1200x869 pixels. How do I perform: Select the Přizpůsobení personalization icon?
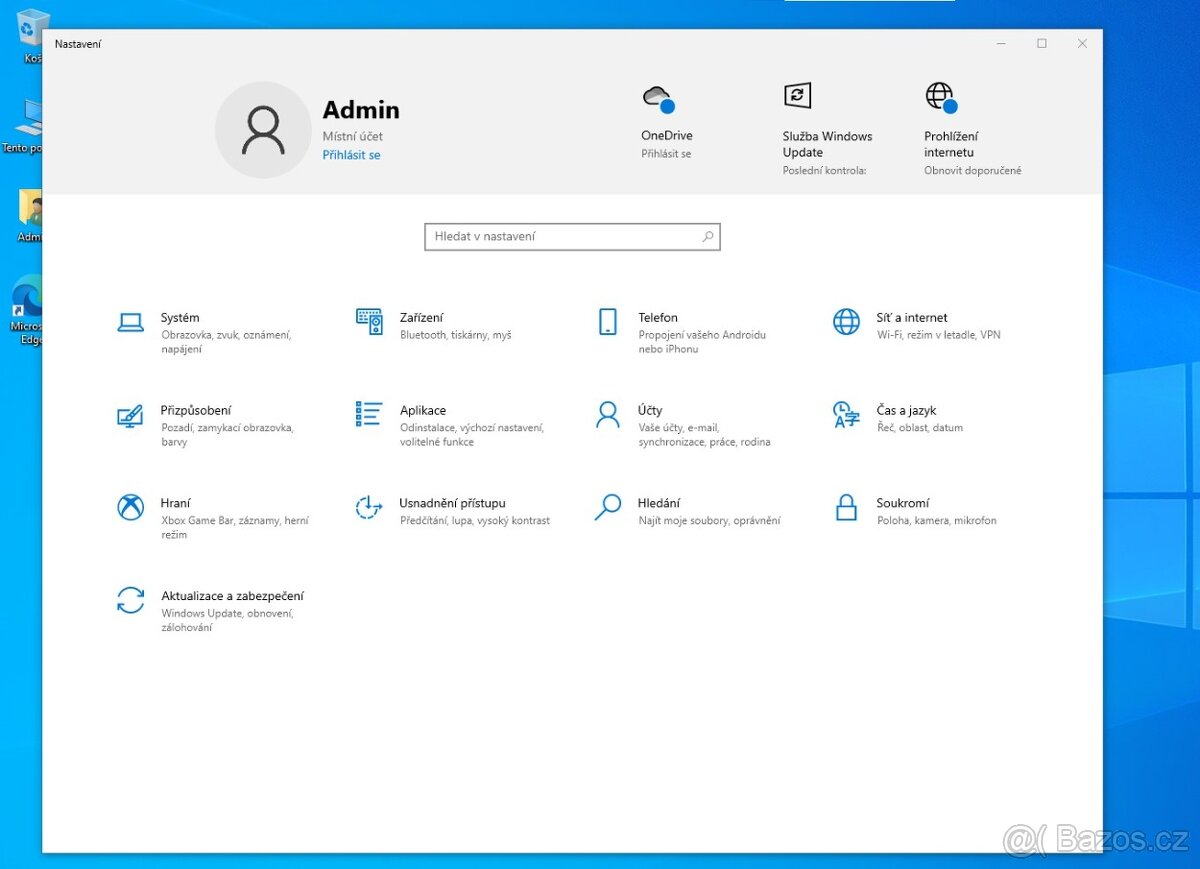pos(131,415)
